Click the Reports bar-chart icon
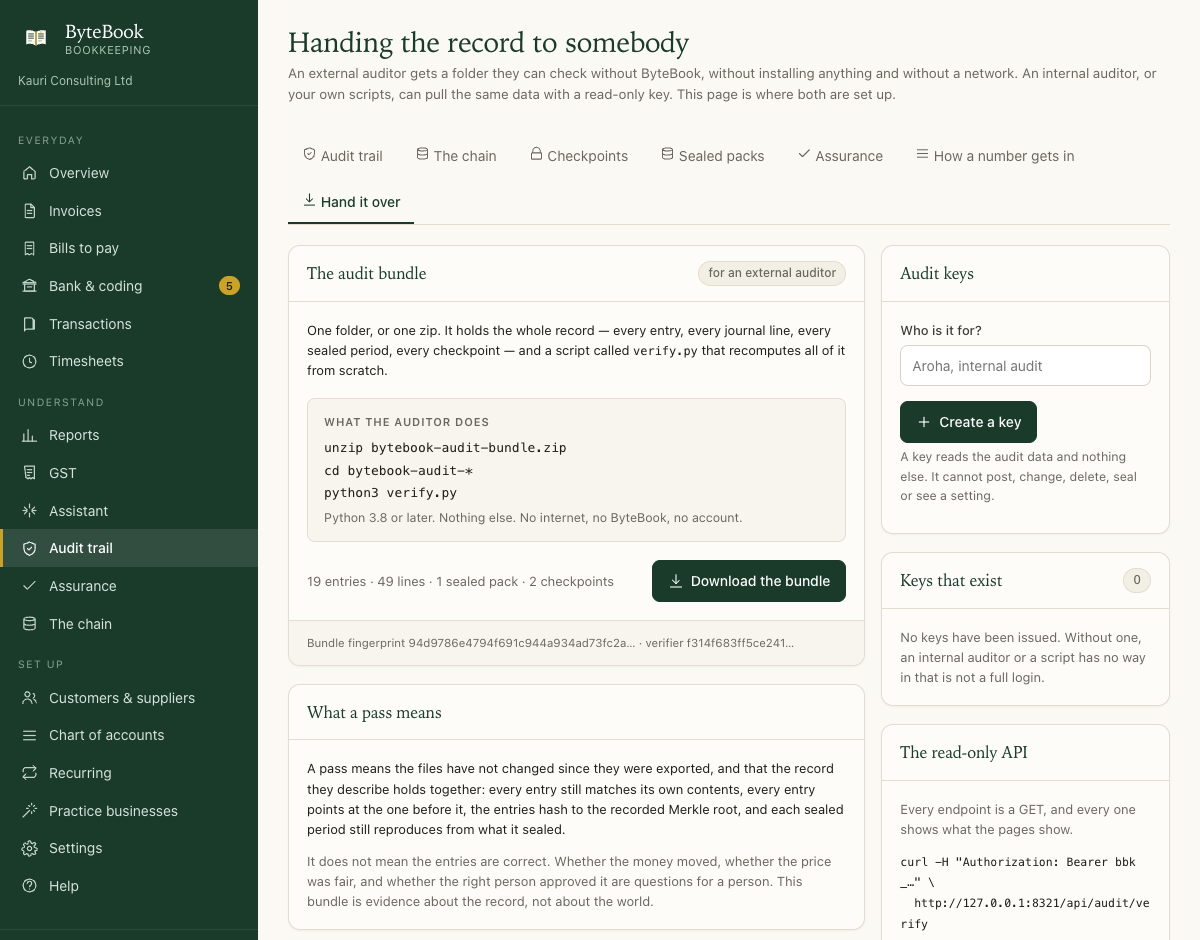 pos(30,435)
